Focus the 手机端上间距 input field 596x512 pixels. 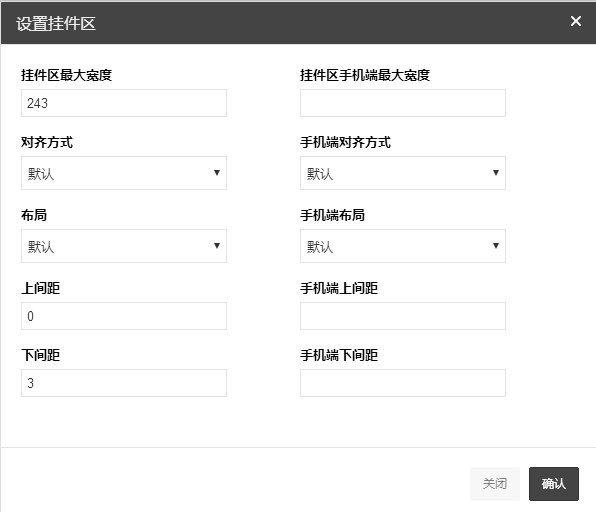click(403, 316)
